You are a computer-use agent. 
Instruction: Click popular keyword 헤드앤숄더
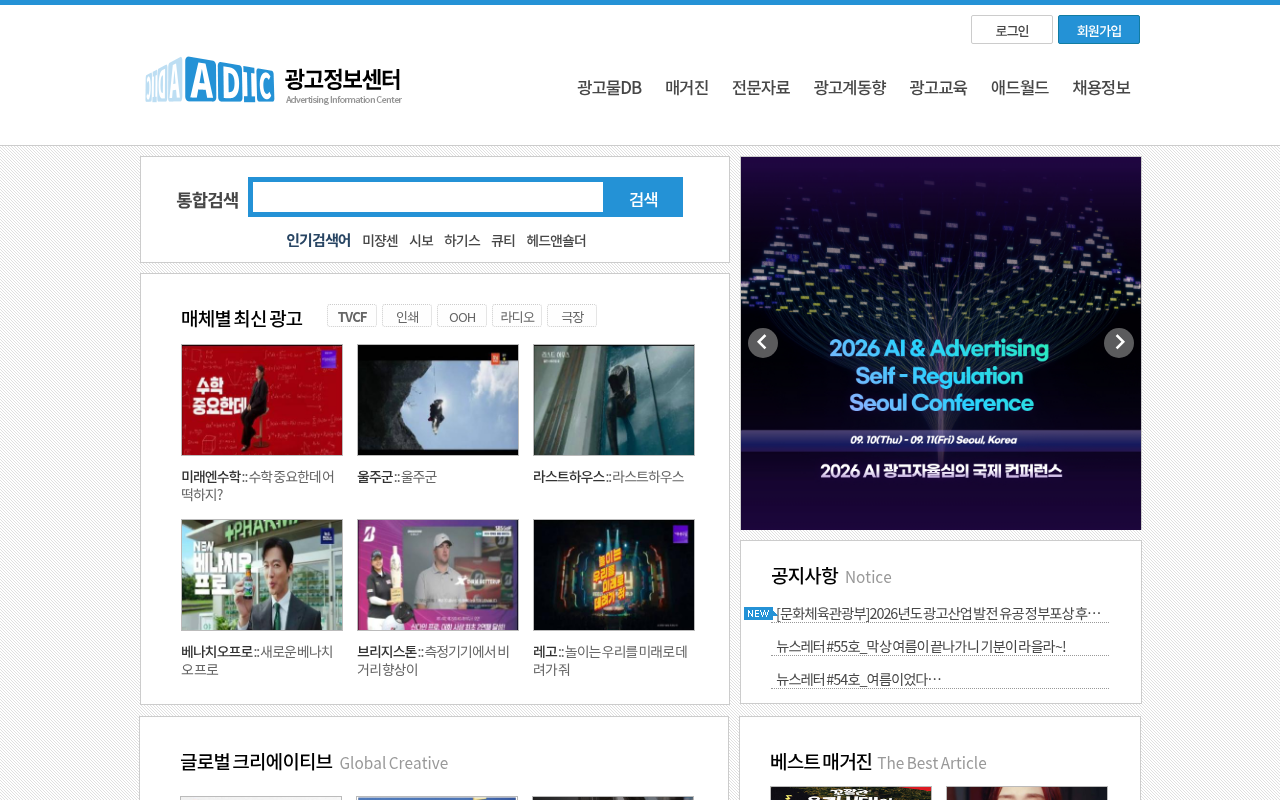coord(556,240)
